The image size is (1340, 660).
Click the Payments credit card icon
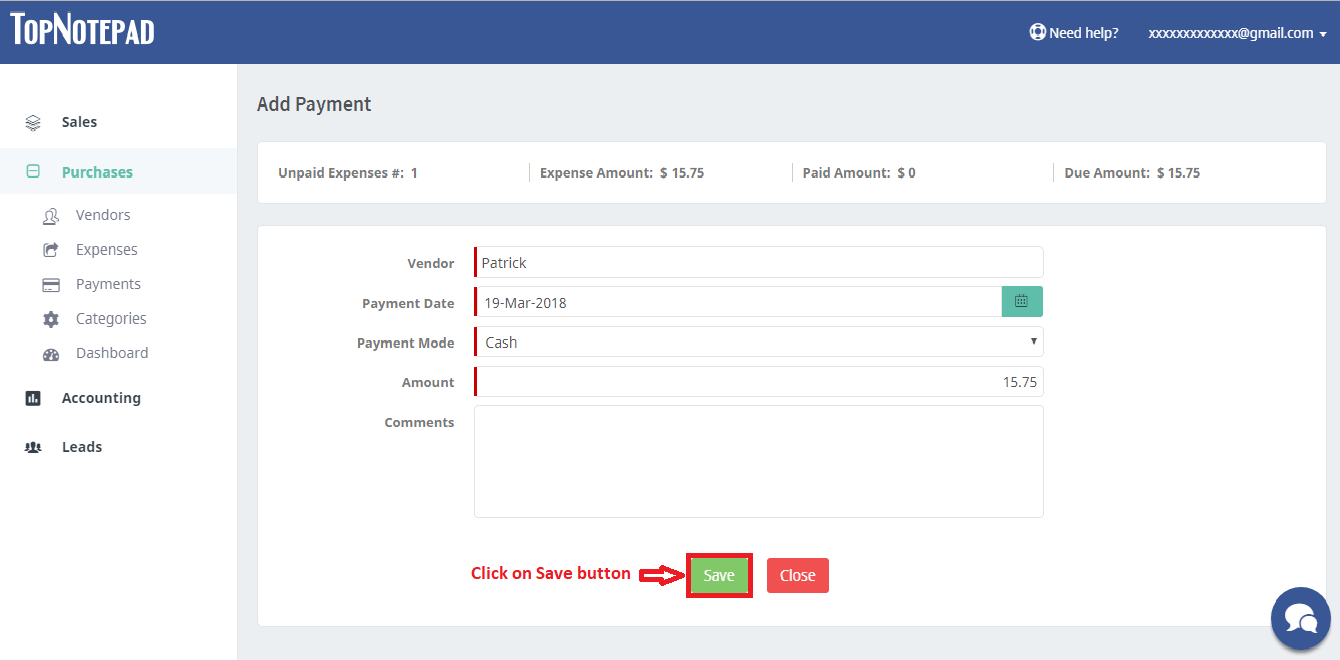[51, 285]
